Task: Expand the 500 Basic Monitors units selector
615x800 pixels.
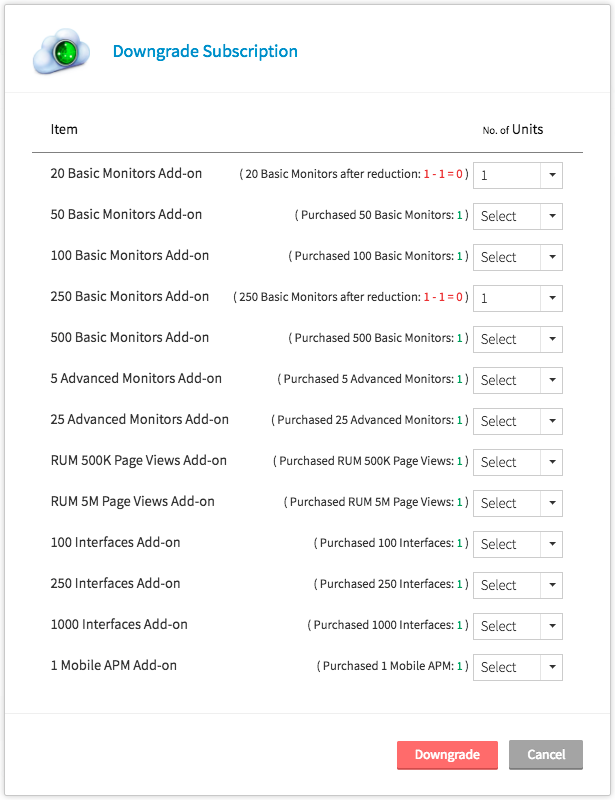Action: 518,339
